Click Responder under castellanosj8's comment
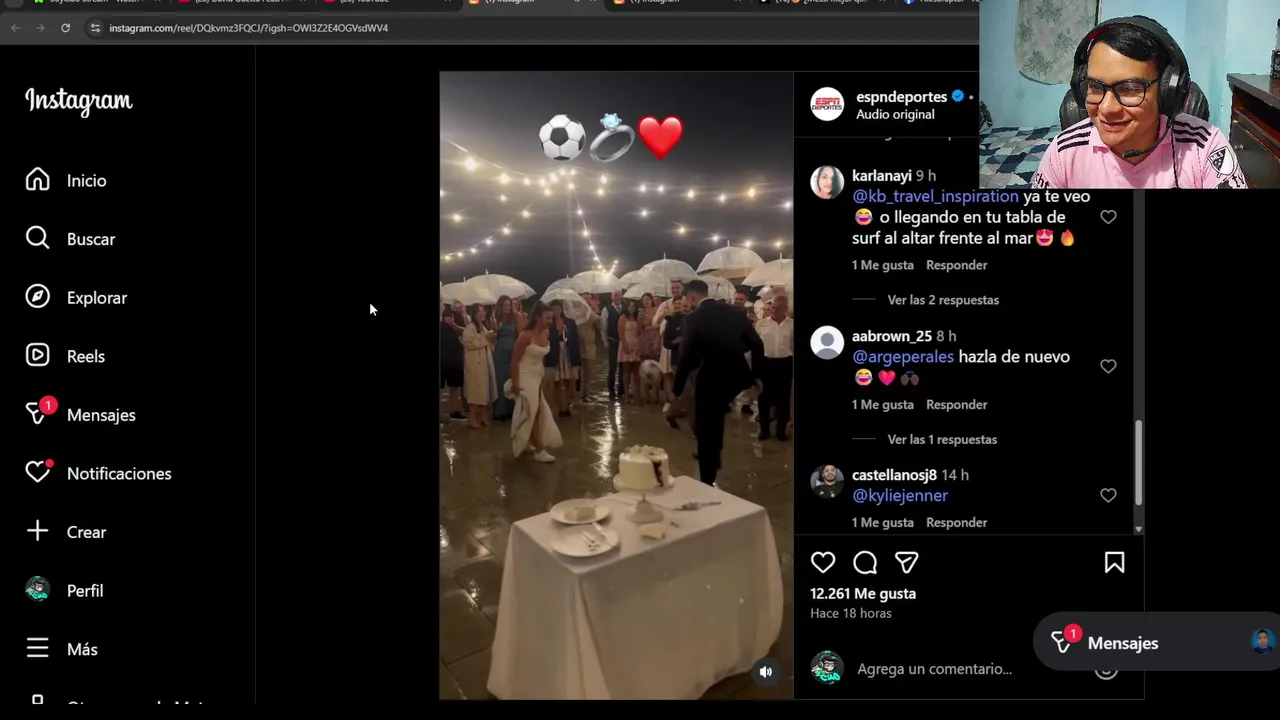This screenshot has width=1280, height=720. coord(956,522)
